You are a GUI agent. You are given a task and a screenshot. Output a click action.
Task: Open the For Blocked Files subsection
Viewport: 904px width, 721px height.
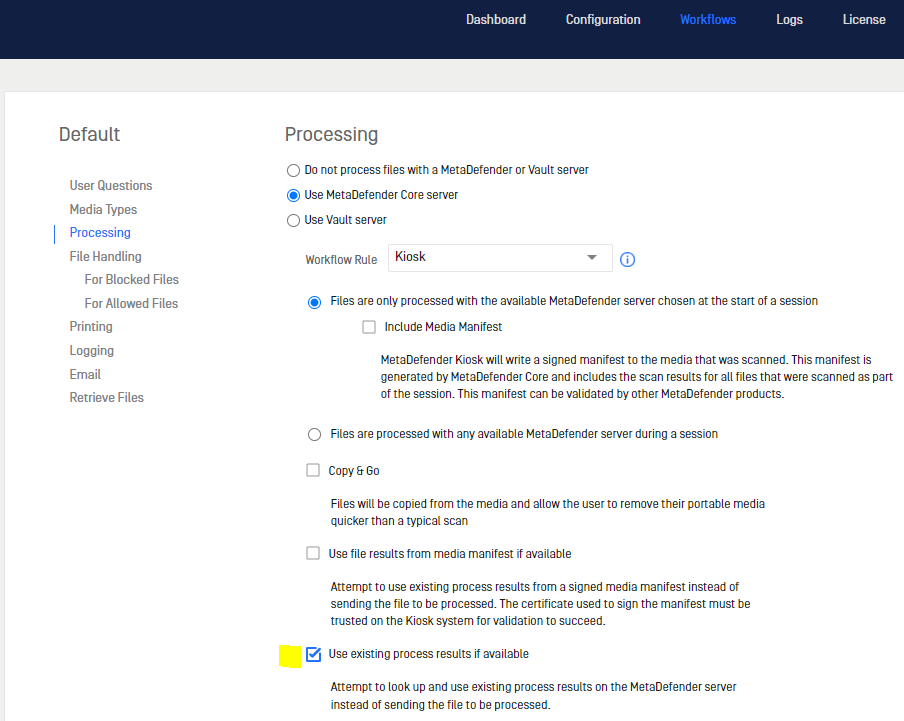131,280
